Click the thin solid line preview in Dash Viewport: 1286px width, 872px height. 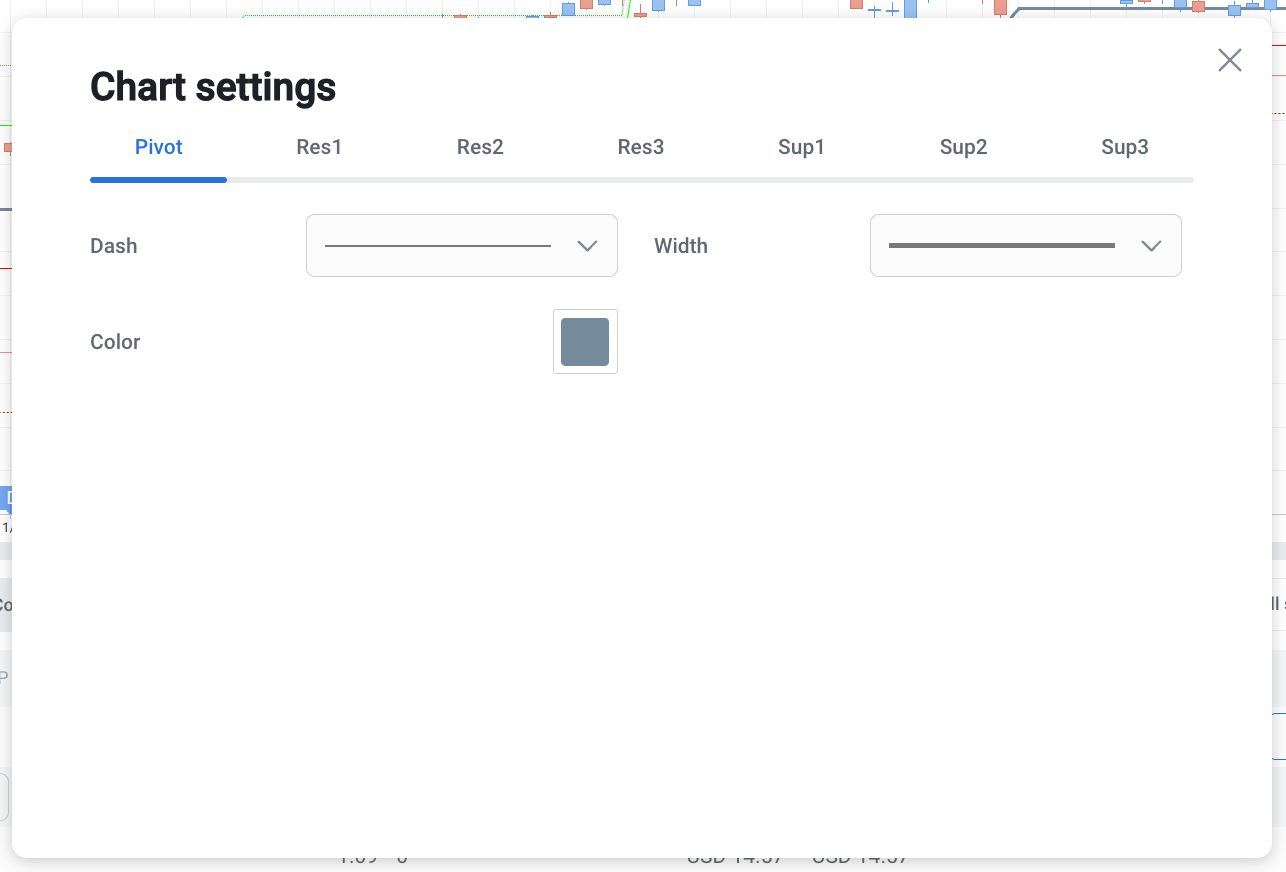click(437, 246)
